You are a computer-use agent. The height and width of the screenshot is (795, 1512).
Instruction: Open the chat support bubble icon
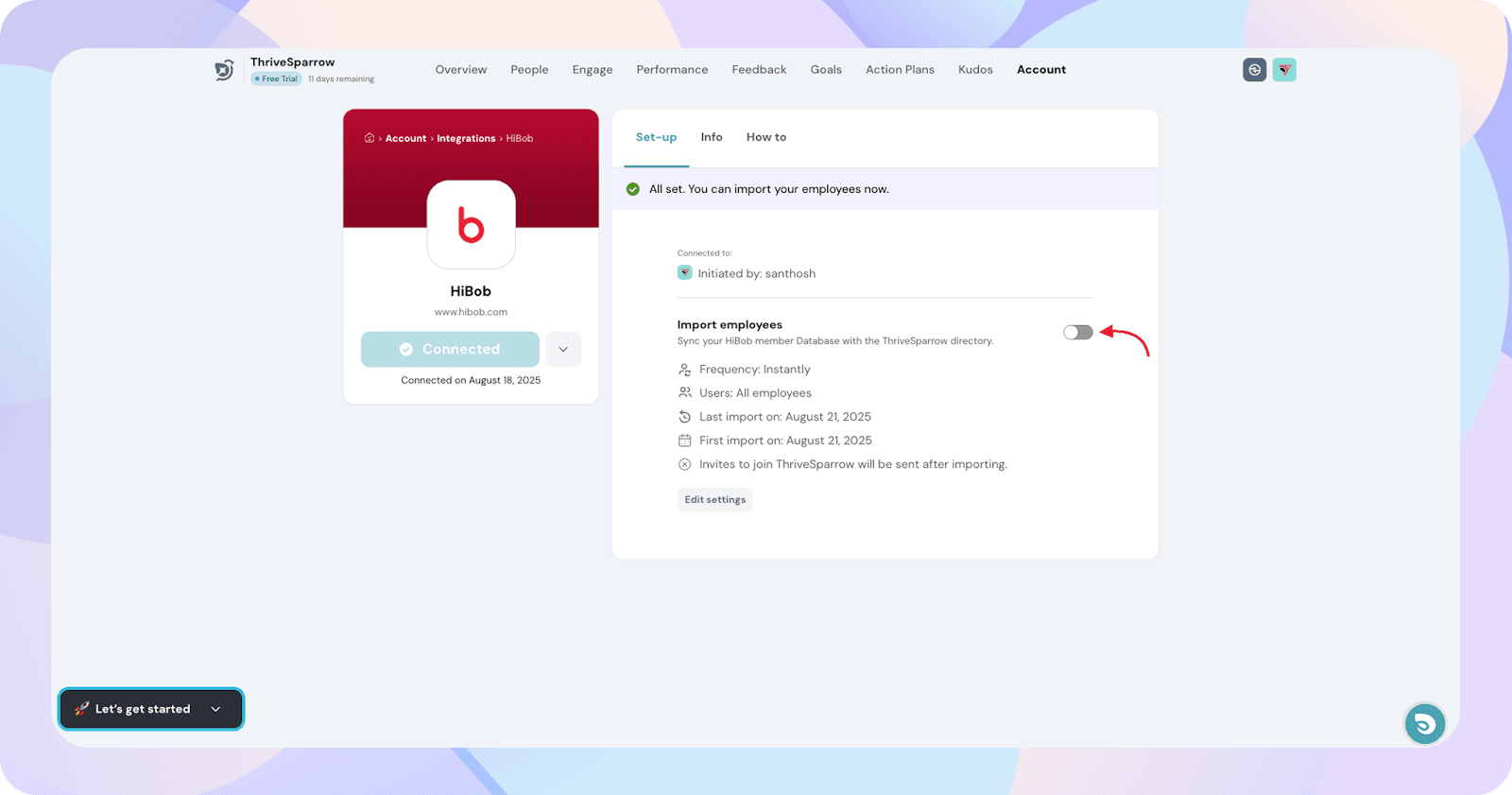point(1424,724)
